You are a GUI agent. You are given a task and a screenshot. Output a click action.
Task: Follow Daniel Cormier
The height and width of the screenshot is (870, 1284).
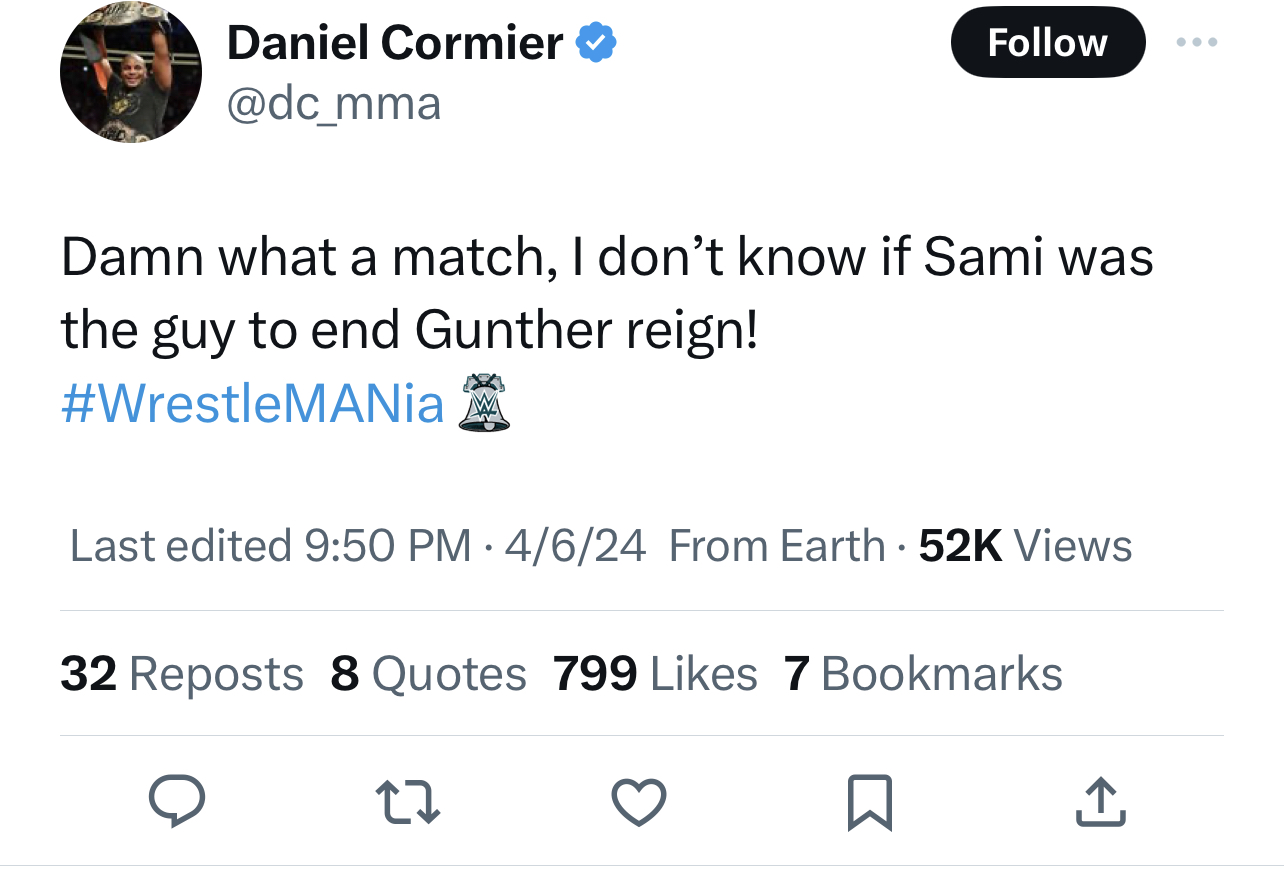click(x=1047, y=42)
